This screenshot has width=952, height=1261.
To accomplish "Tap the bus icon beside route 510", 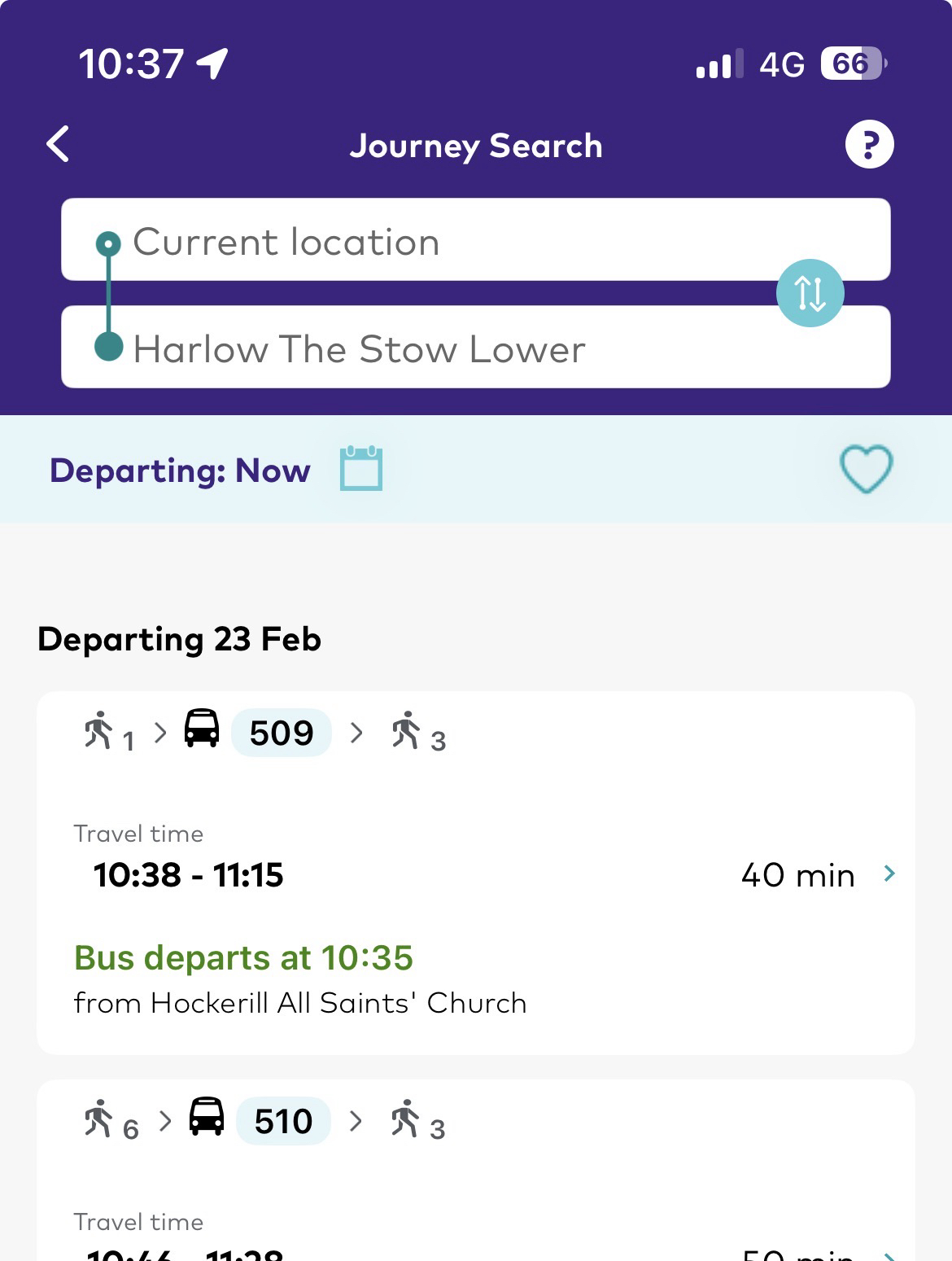I will pos(207,1117).
